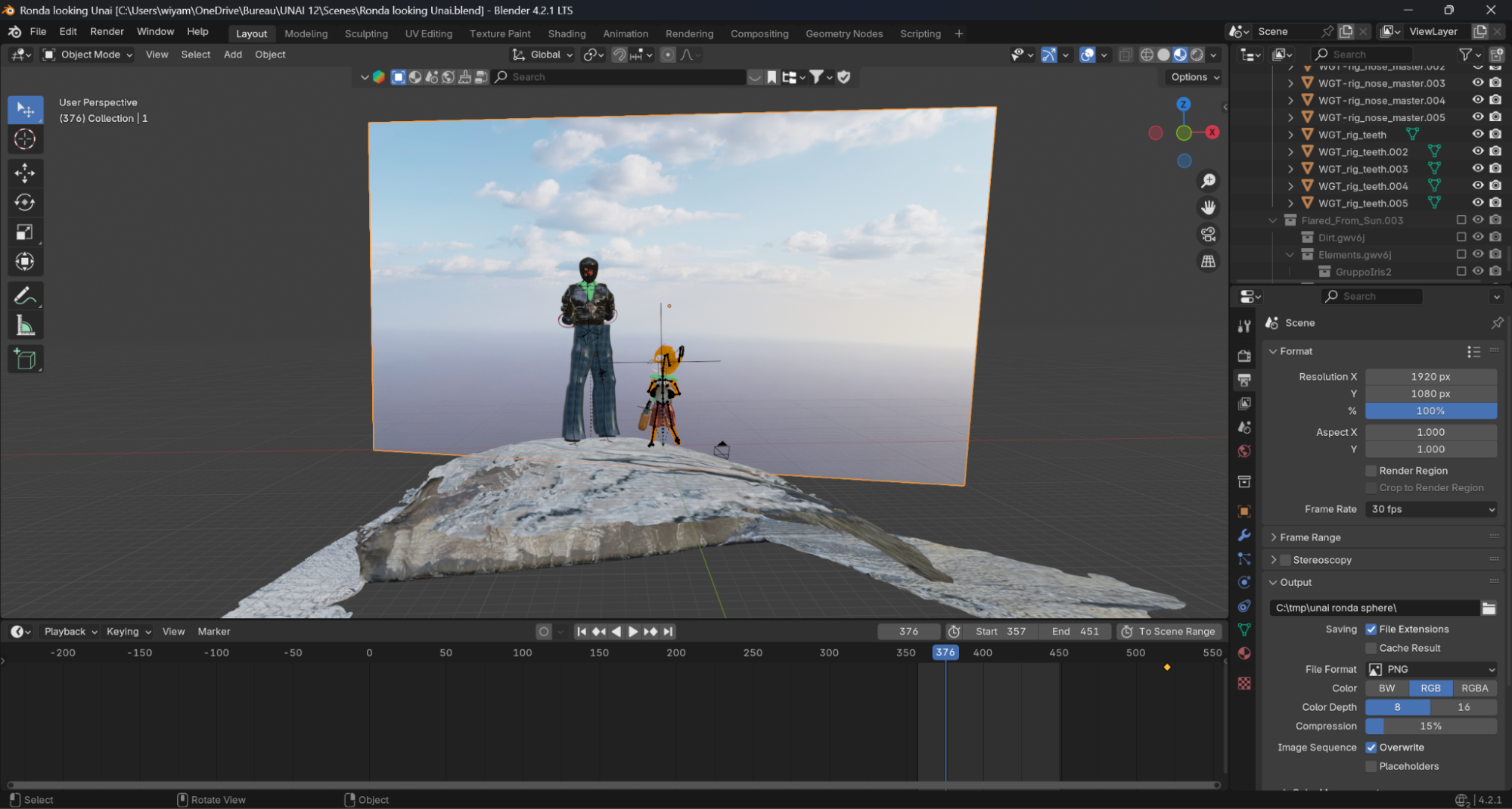The image size is (1512, 809).
Task: Click the Add Cube tool
Action: pos(25,359)
